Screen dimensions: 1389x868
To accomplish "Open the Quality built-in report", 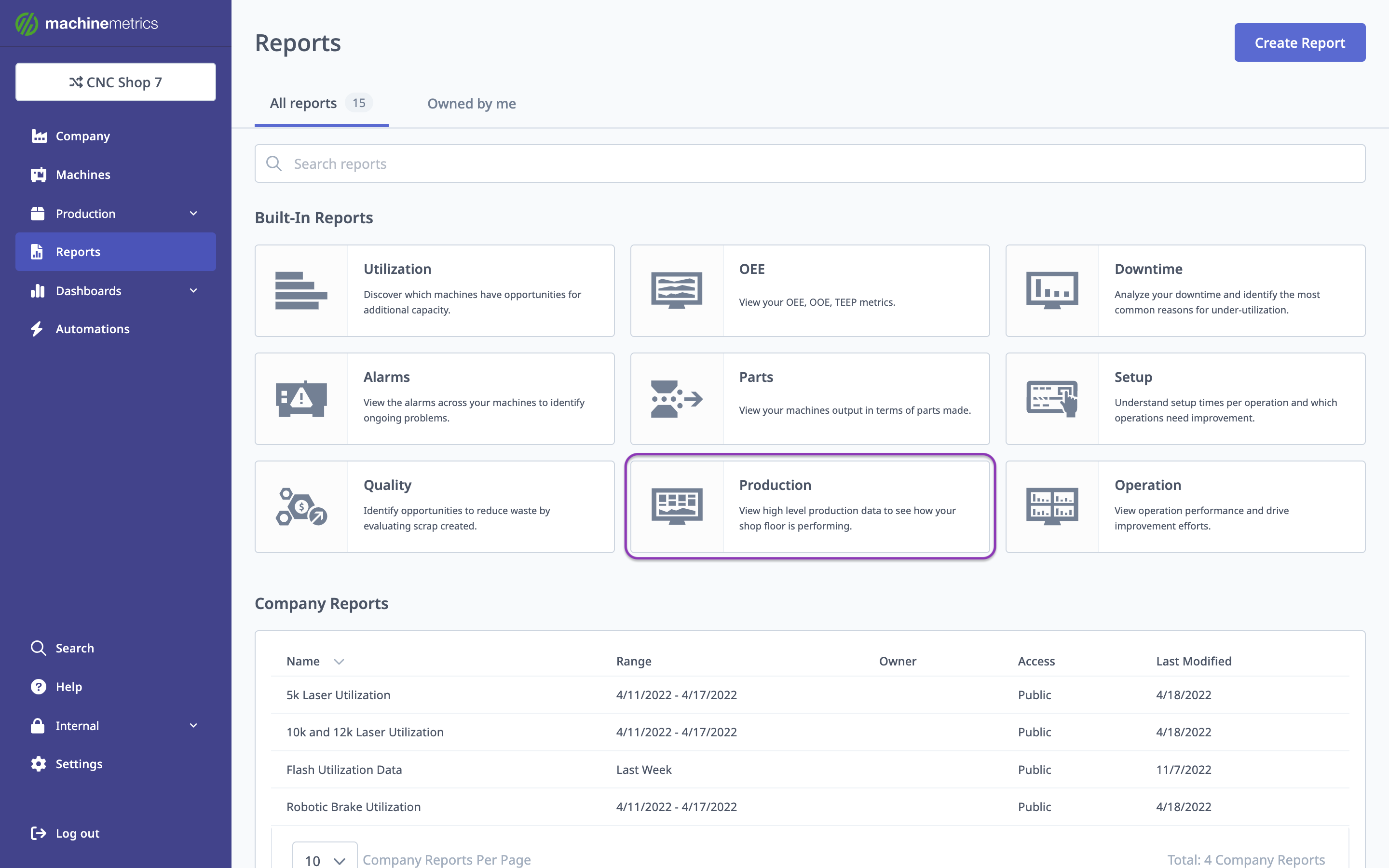I will [x=435, y=506].
